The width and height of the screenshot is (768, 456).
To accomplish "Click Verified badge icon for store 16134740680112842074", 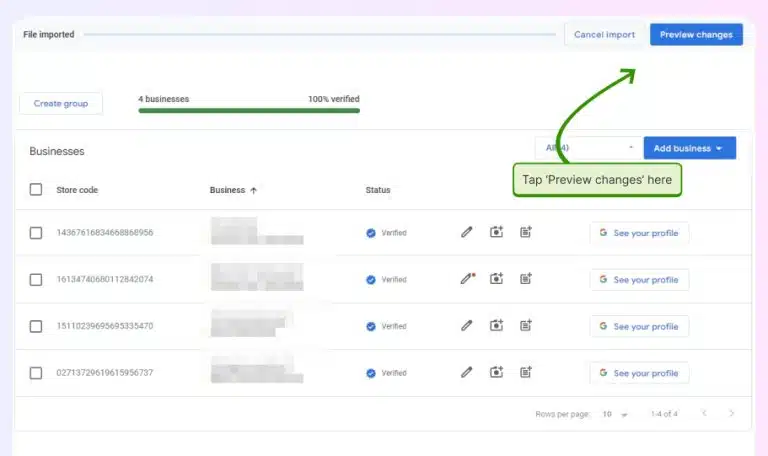I will [371, 280].
